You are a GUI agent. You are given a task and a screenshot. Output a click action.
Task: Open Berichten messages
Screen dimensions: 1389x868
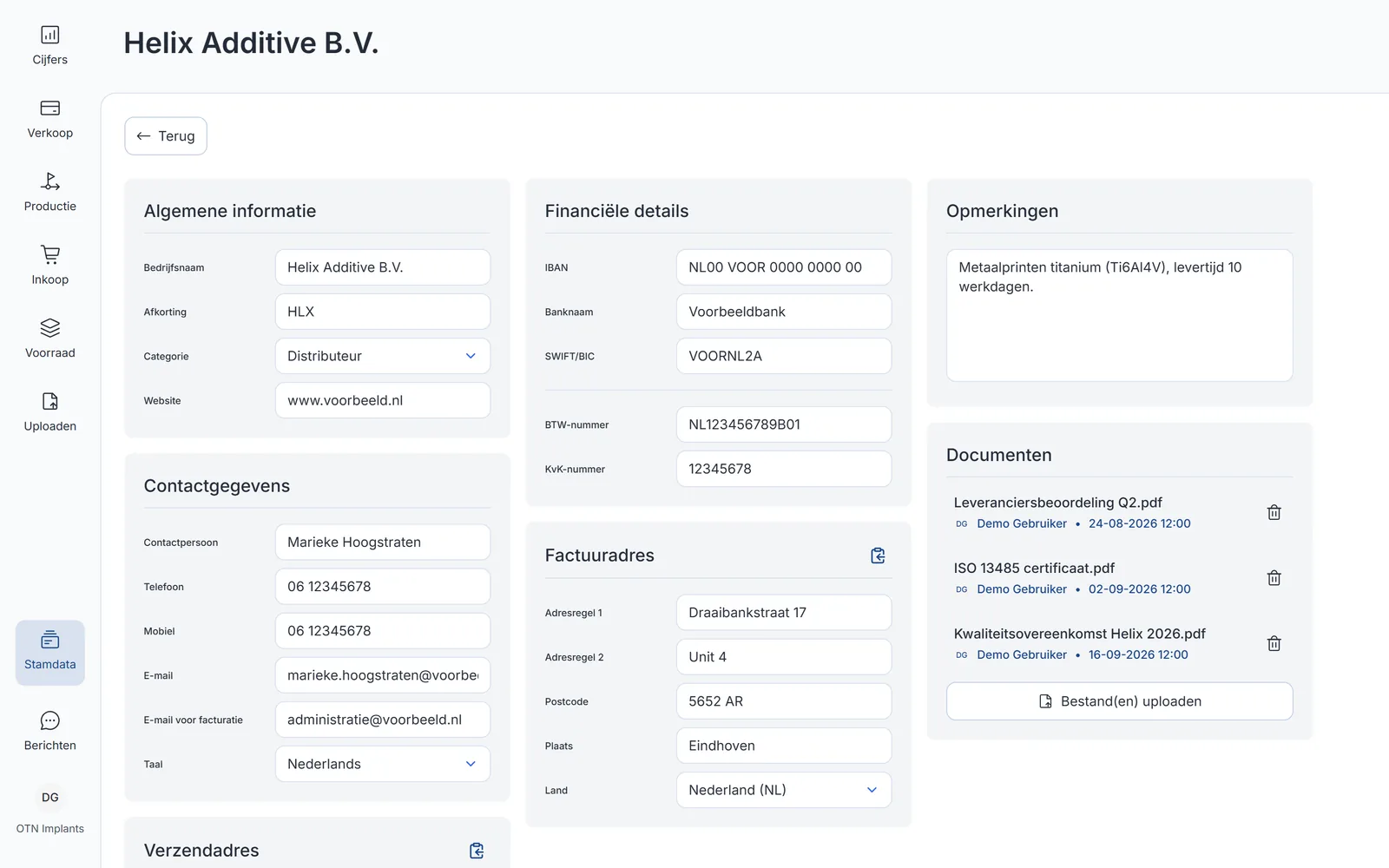(49, 732)
